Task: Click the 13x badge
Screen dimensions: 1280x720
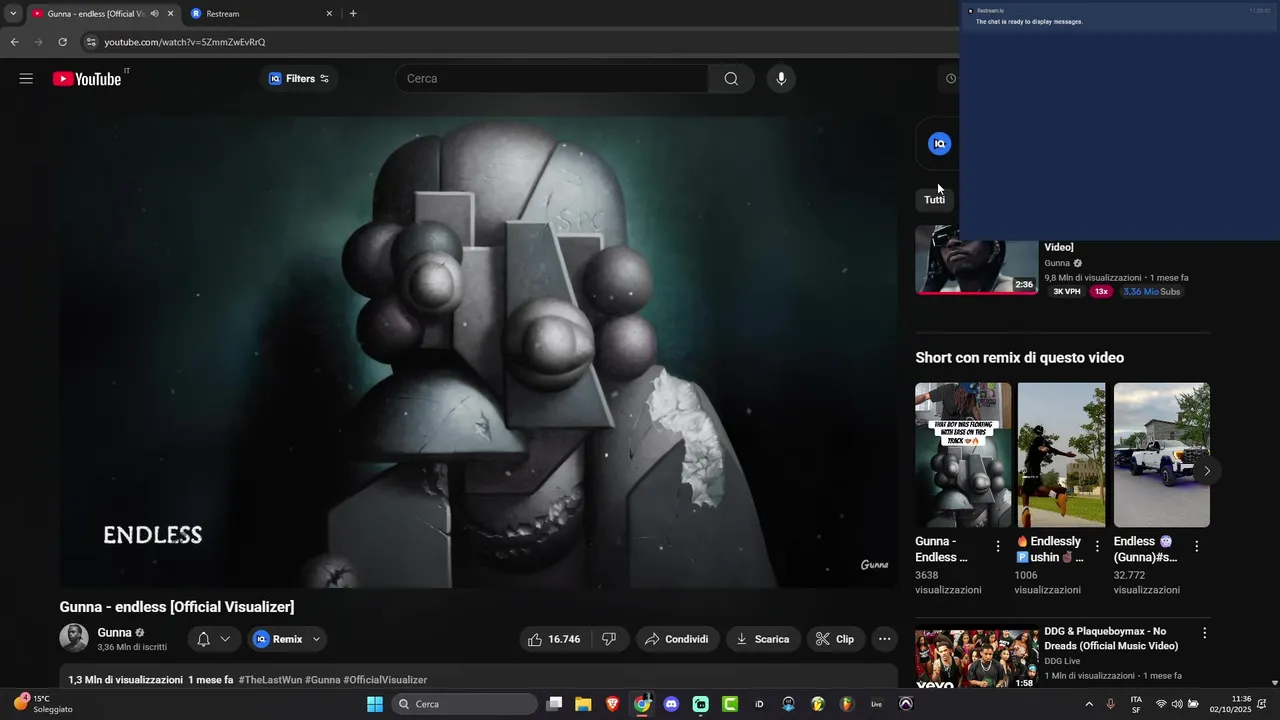Action: click(1101, 292)
